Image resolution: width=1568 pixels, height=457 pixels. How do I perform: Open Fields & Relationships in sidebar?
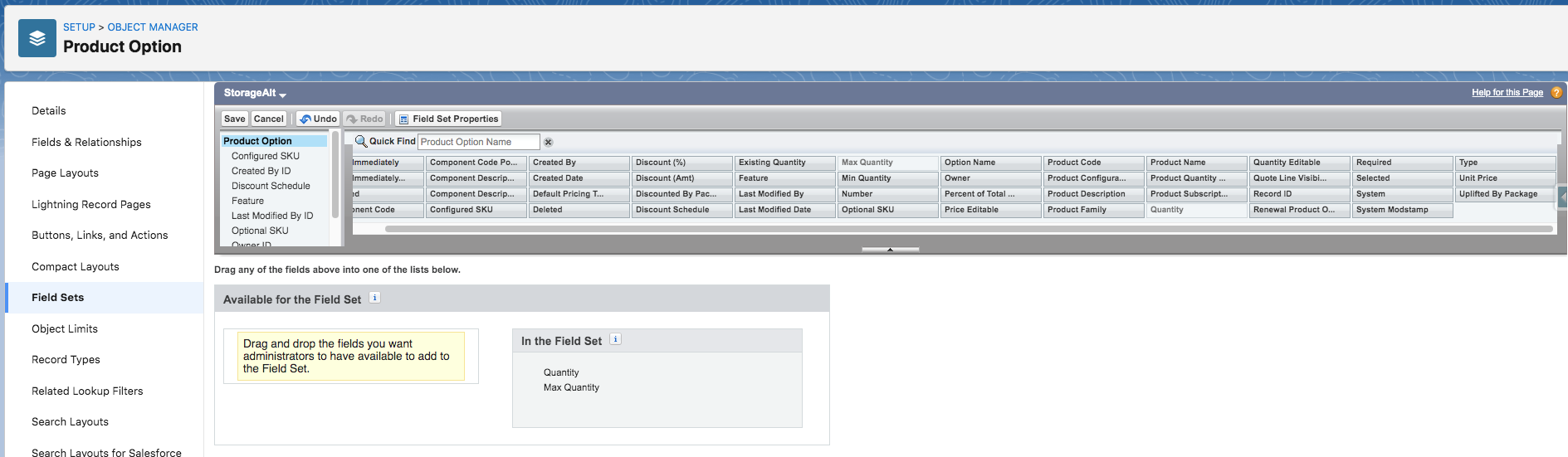(86, 142)
